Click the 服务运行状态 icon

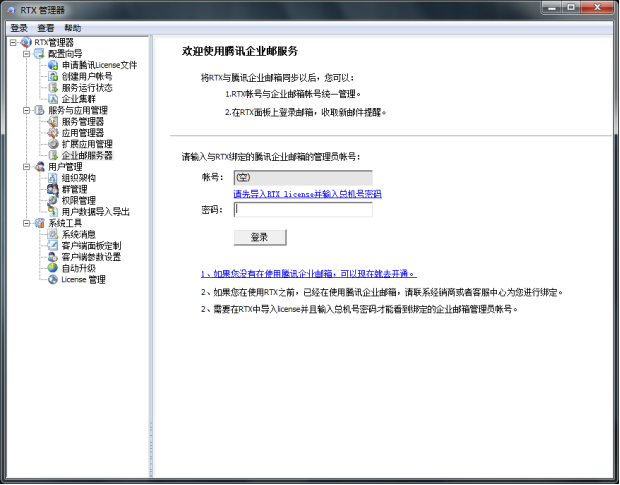tap(53, 87)
